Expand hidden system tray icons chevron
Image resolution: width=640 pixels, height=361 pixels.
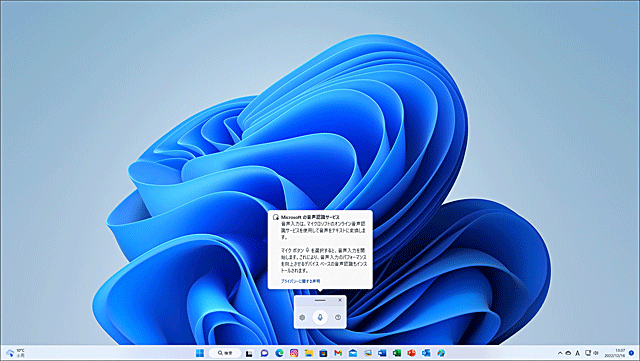[x=560, y=353]
